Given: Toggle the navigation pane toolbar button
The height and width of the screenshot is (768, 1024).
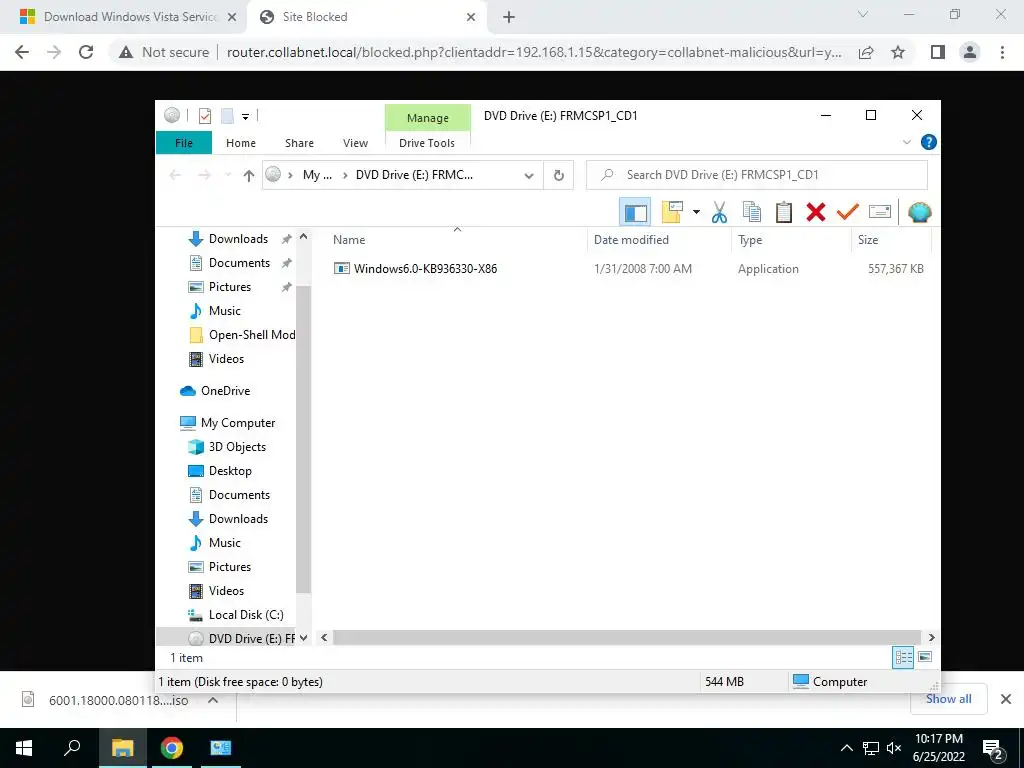Looking at the screenshot, I should point(635,212).
